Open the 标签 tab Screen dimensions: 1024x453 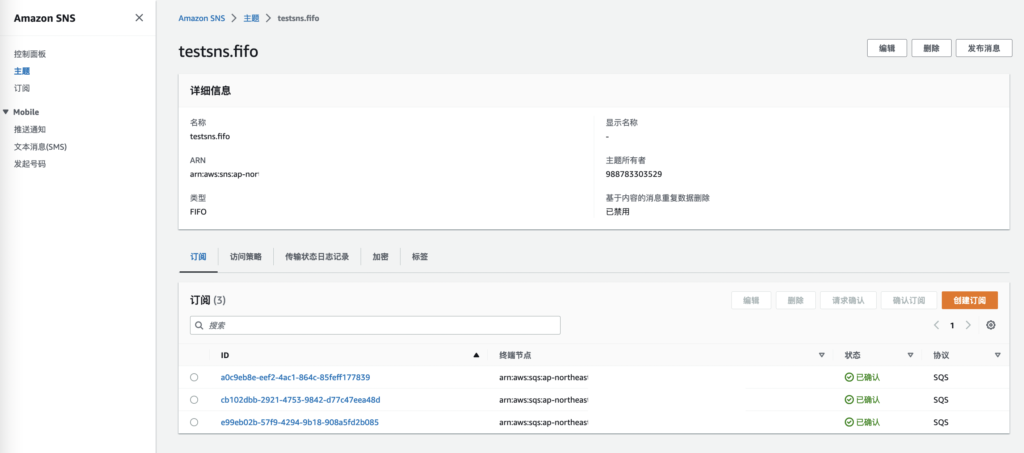coord(420,257)
